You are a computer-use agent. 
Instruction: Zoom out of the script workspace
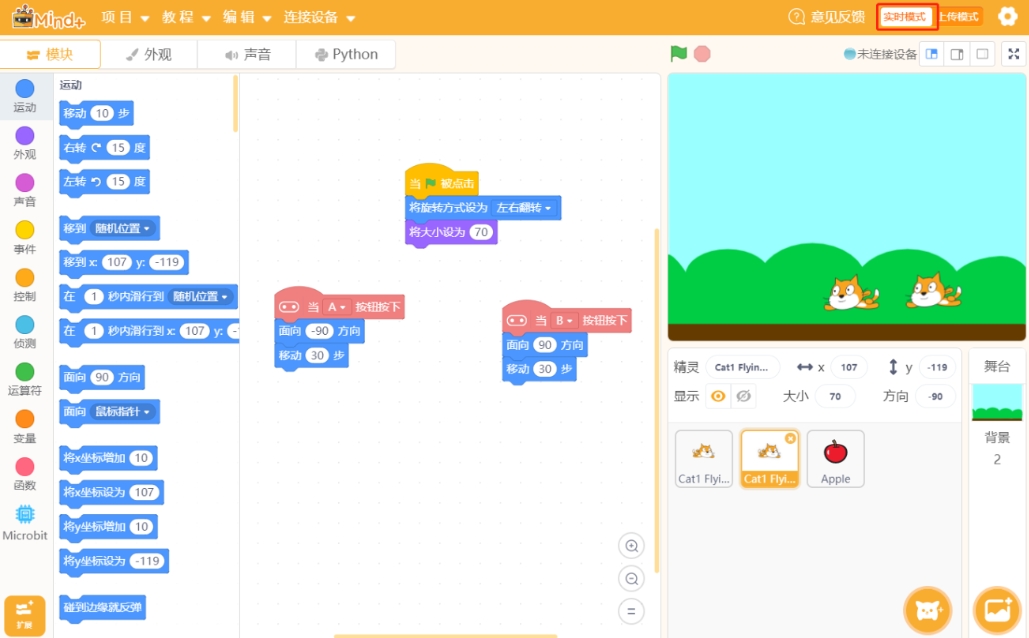(x=631, y=578)
